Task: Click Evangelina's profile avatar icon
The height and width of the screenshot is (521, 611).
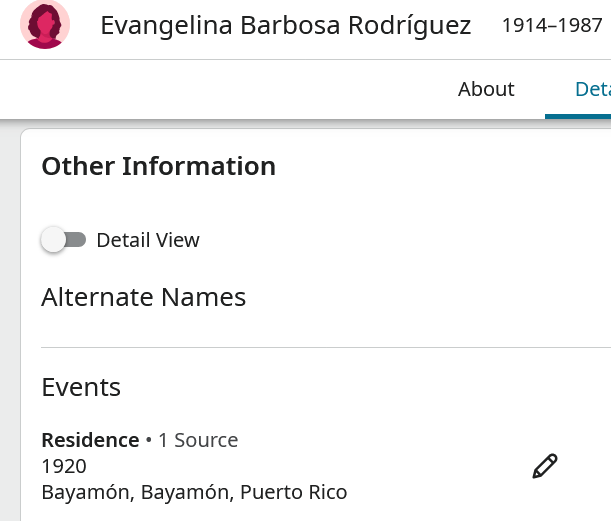Action: click(45, 26)
